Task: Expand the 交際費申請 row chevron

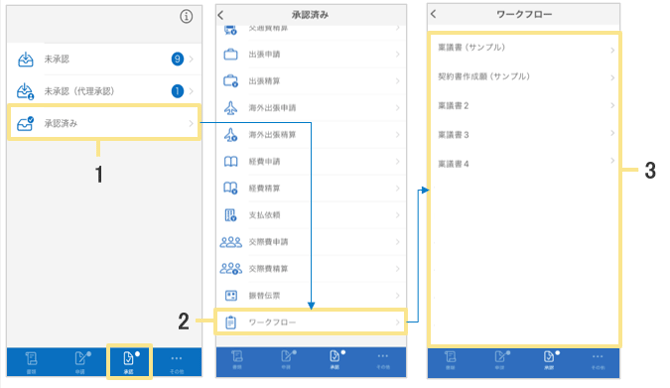Action: 397,242
